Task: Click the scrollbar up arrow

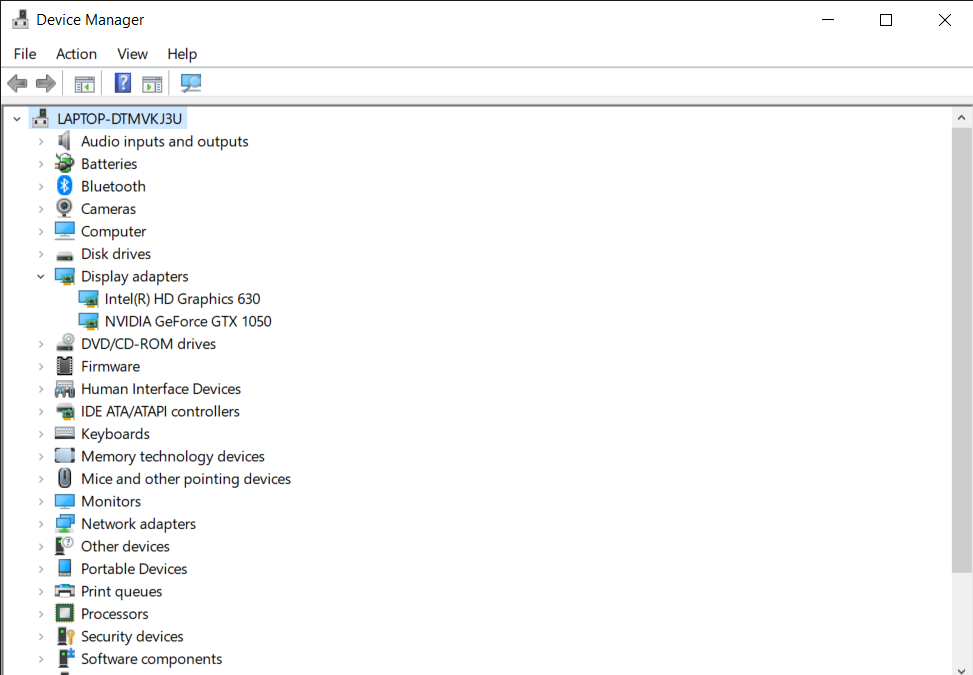Action: coord(961,118)
